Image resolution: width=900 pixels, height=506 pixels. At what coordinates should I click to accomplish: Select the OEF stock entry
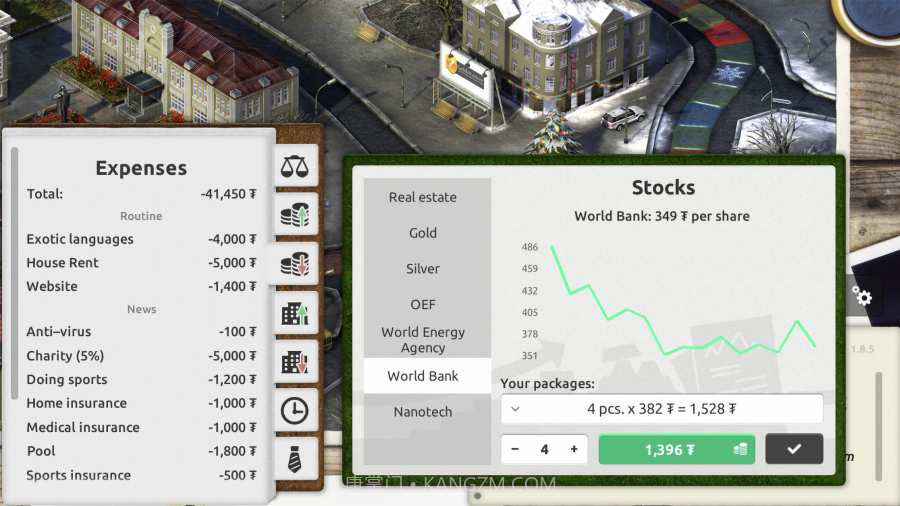[x=423, y=304]
